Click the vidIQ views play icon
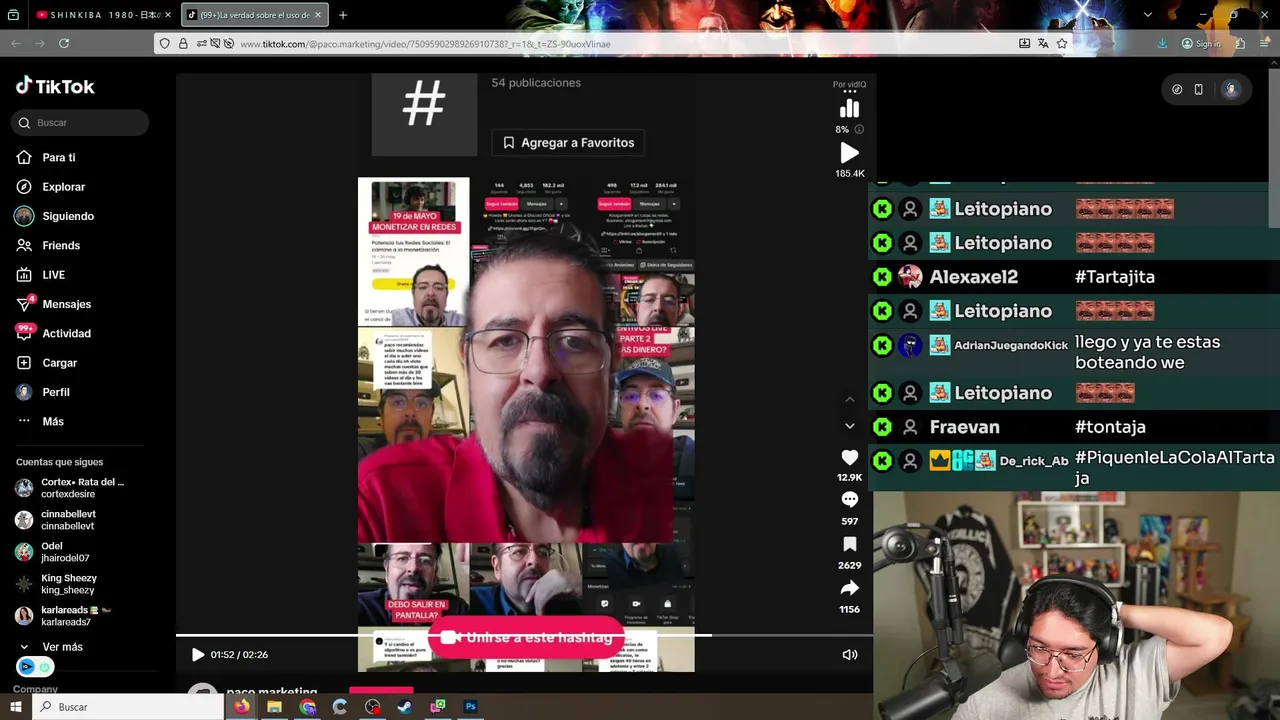1280x720 pixels. click(849, 153)
